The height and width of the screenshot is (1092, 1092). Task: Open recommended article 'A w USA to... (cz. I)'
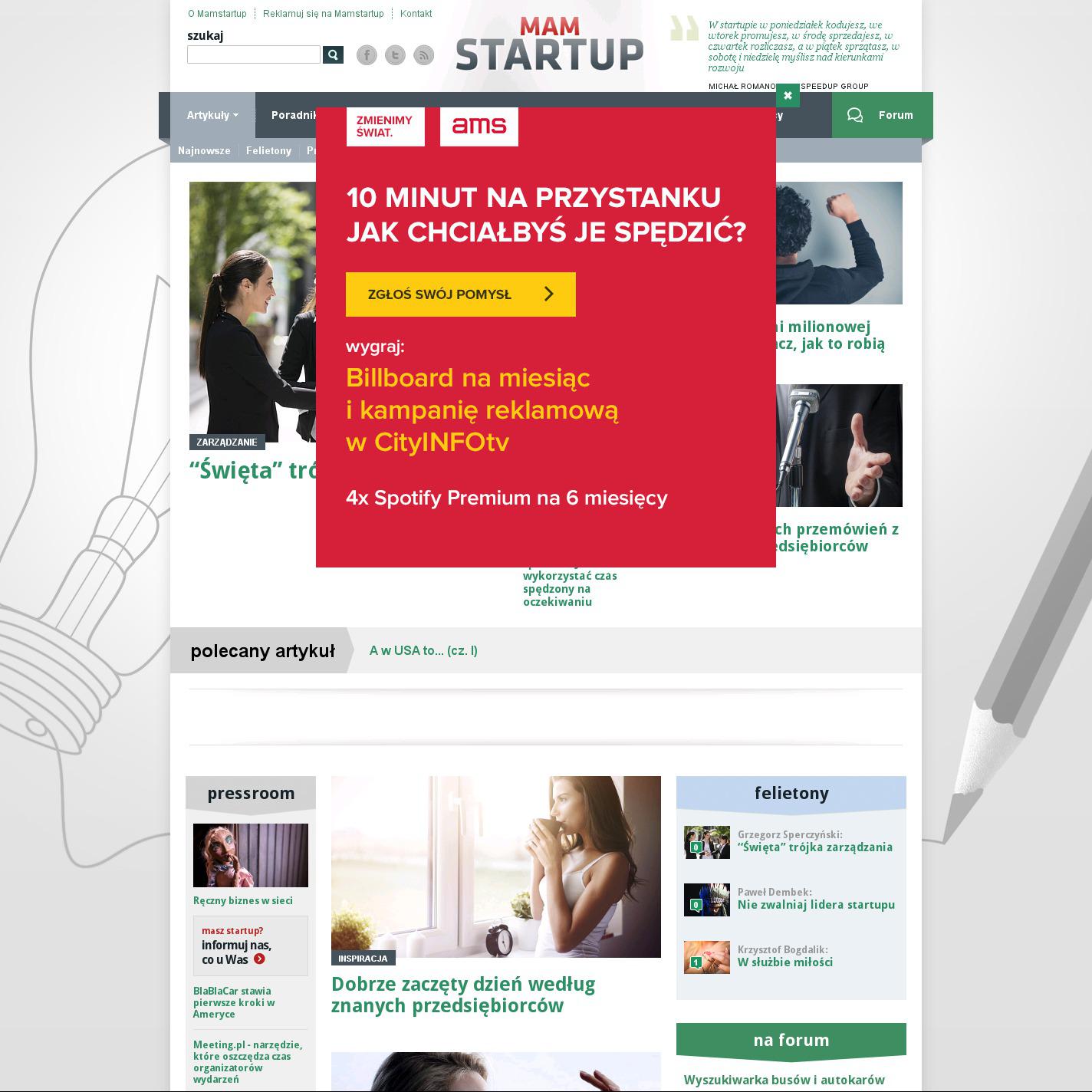[423, 650]
